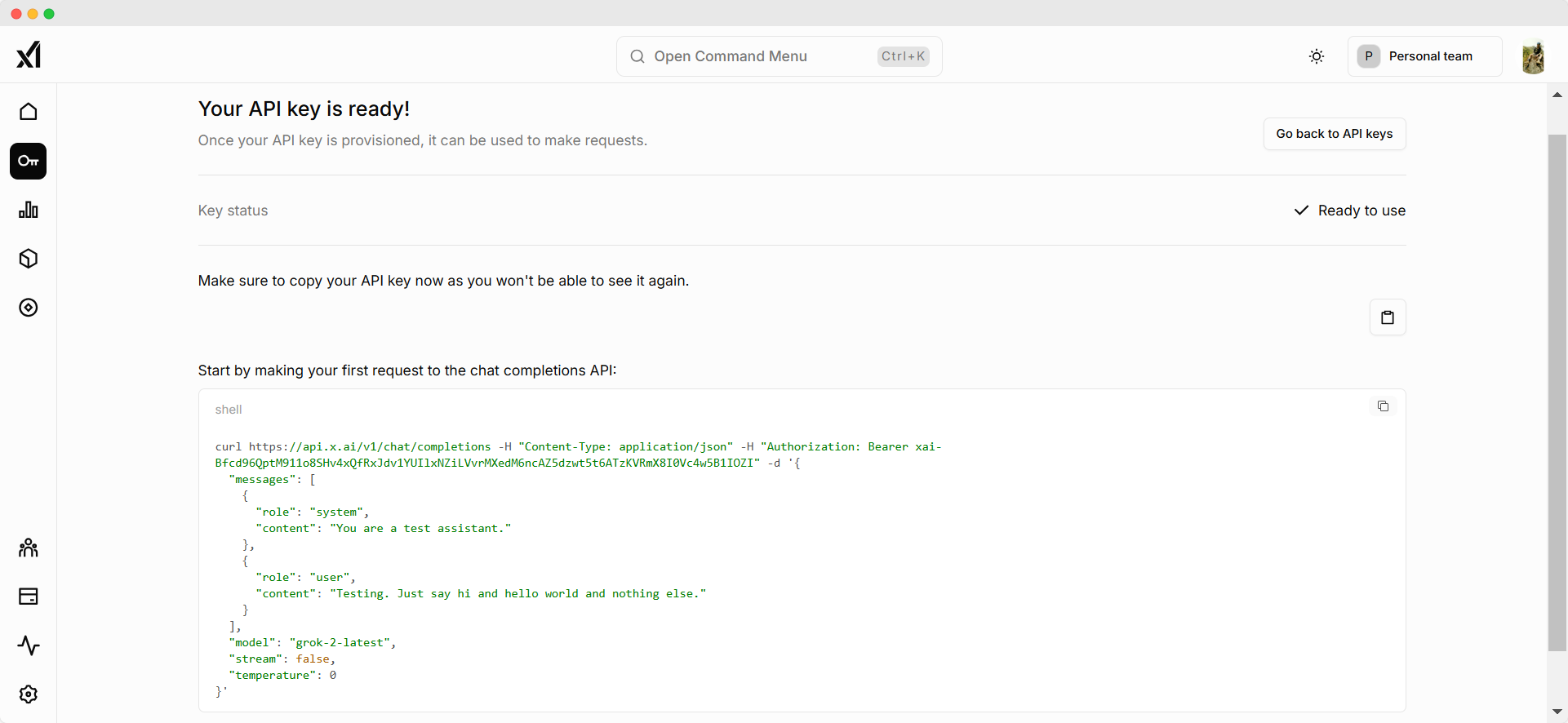Viewport: 1568px width, 723px height.
Task: Minimize the window with yellow button
Action: pos(33,14)
